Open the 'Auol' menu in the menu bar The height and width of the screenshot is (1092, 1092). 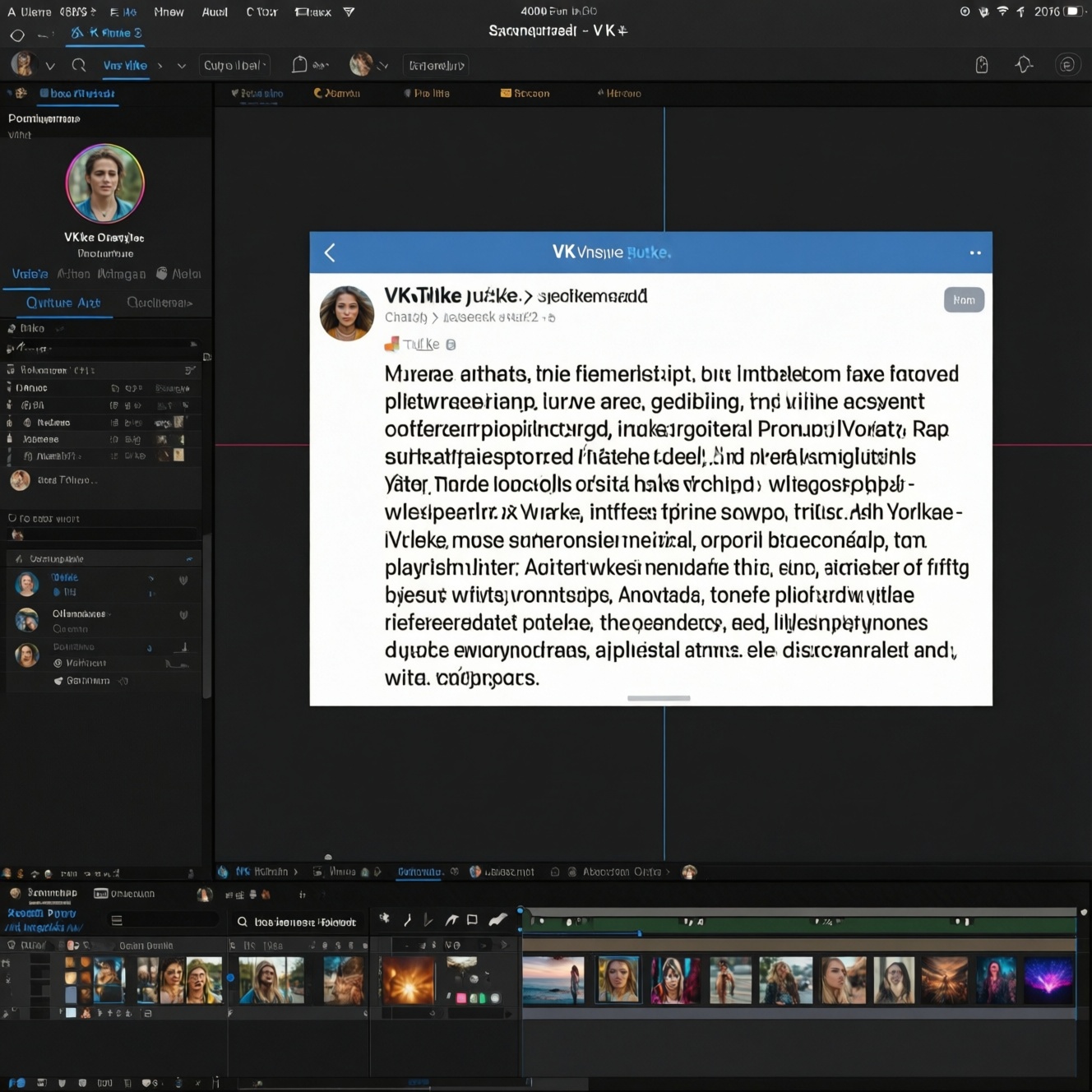click(x=215, y=12)
